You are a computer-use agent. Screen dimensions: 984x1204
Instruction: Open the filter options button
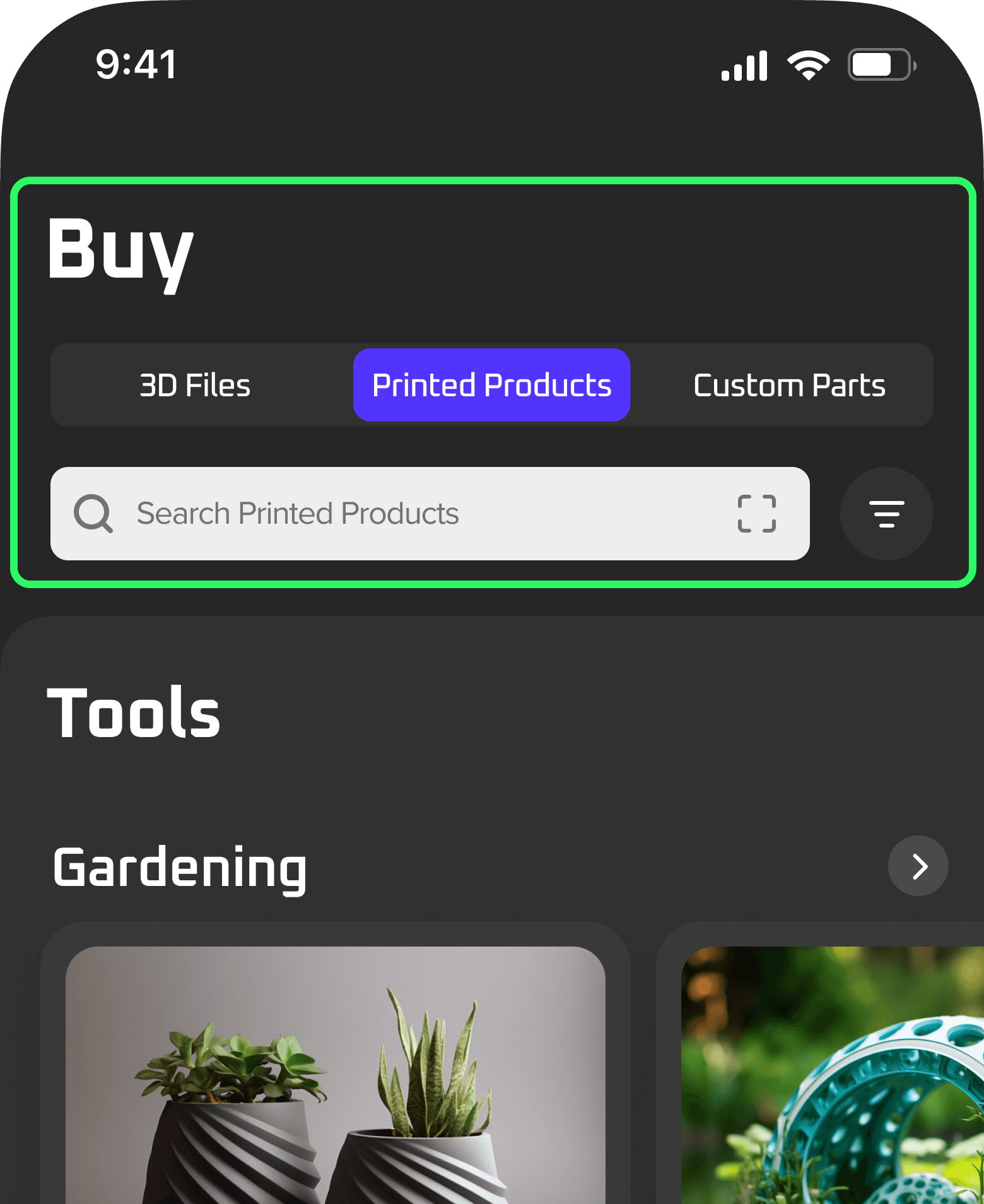[886, 514]
